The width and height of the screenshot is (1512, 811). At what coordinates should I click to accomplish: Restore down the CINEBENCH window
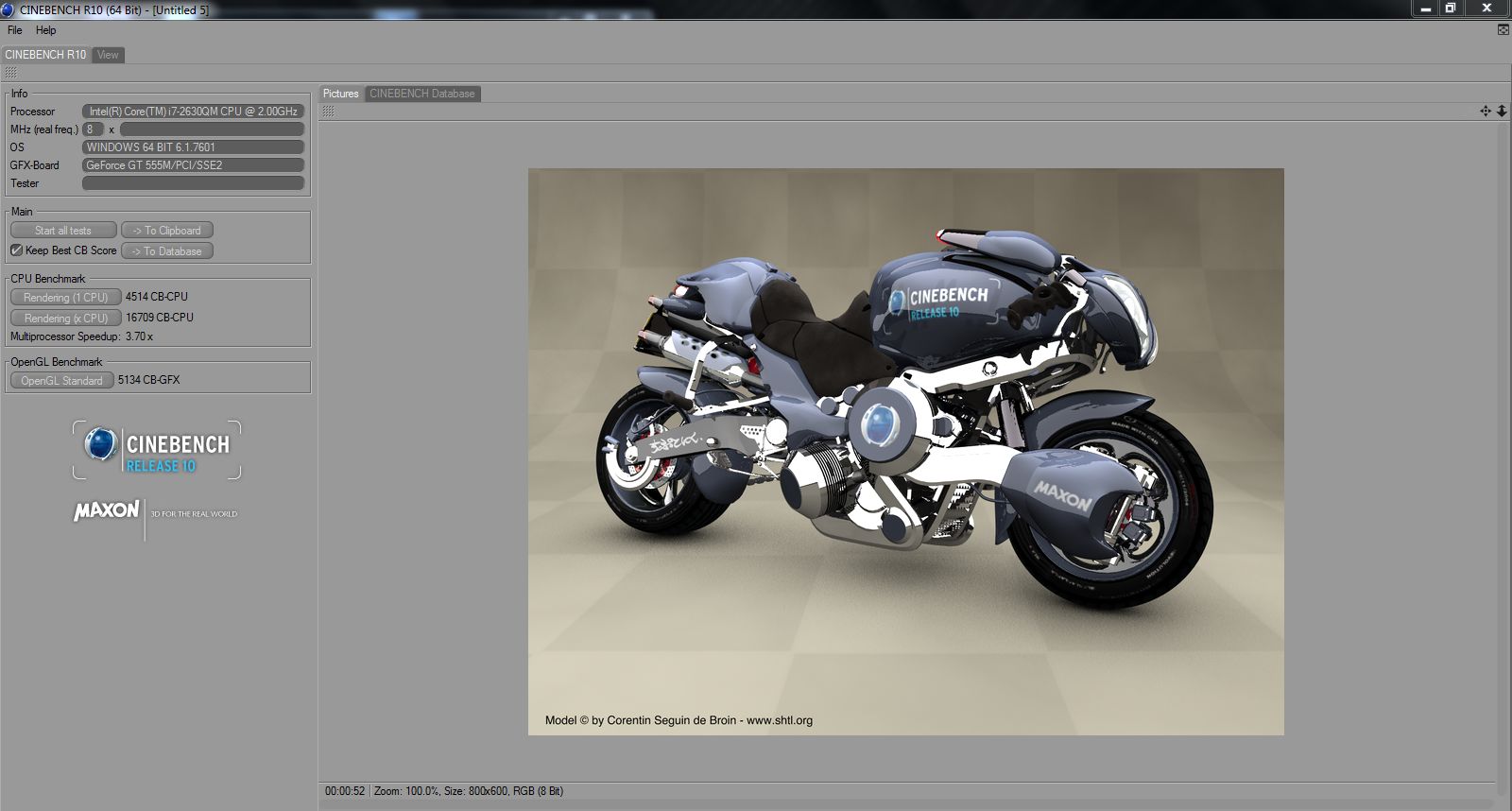point(1450,9)
